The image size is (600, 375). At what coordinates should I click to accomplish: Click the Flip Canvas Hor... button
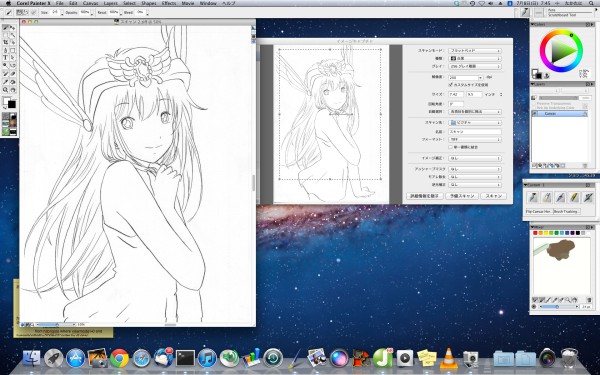tap(539, 211)
